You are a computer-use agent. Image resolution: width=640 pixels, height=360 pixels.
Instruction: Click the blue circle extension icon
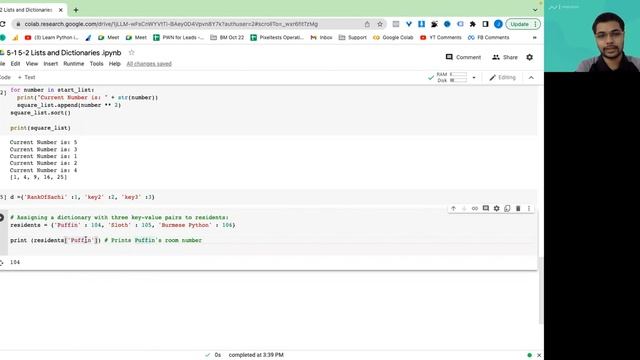[447, 24]
